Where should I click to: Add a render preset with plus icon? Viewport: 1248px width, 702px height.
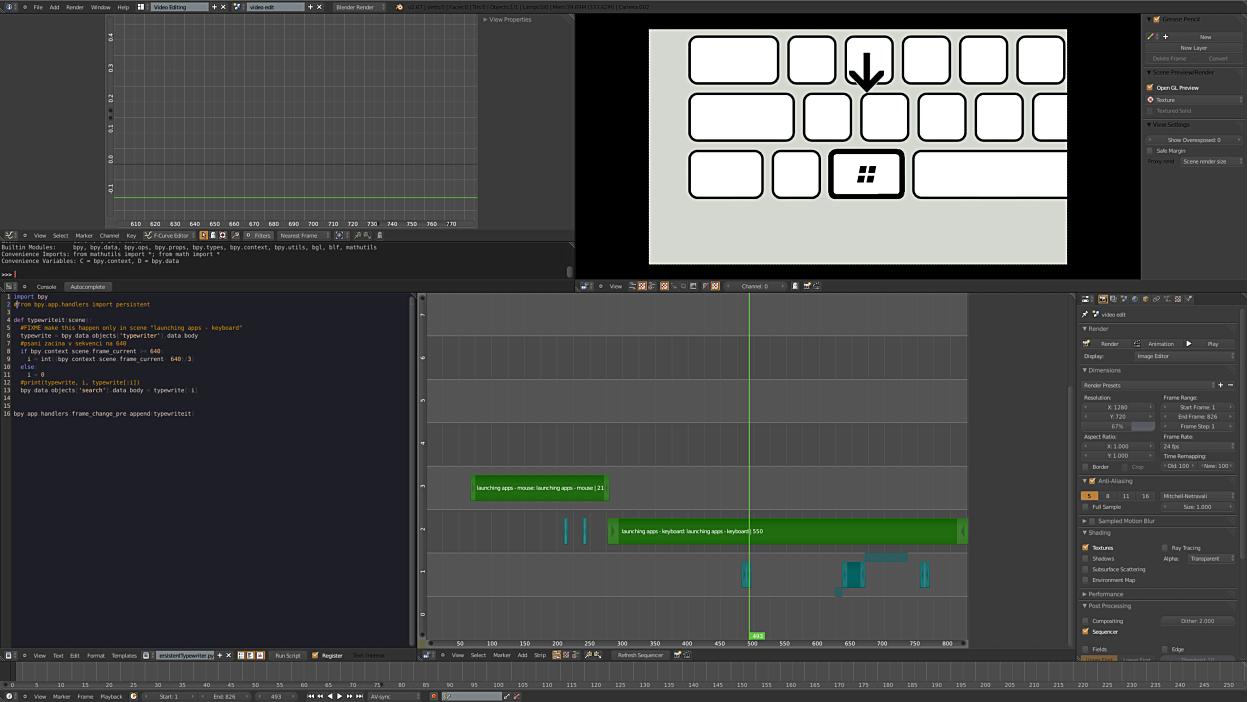(x=1220, y=385)
